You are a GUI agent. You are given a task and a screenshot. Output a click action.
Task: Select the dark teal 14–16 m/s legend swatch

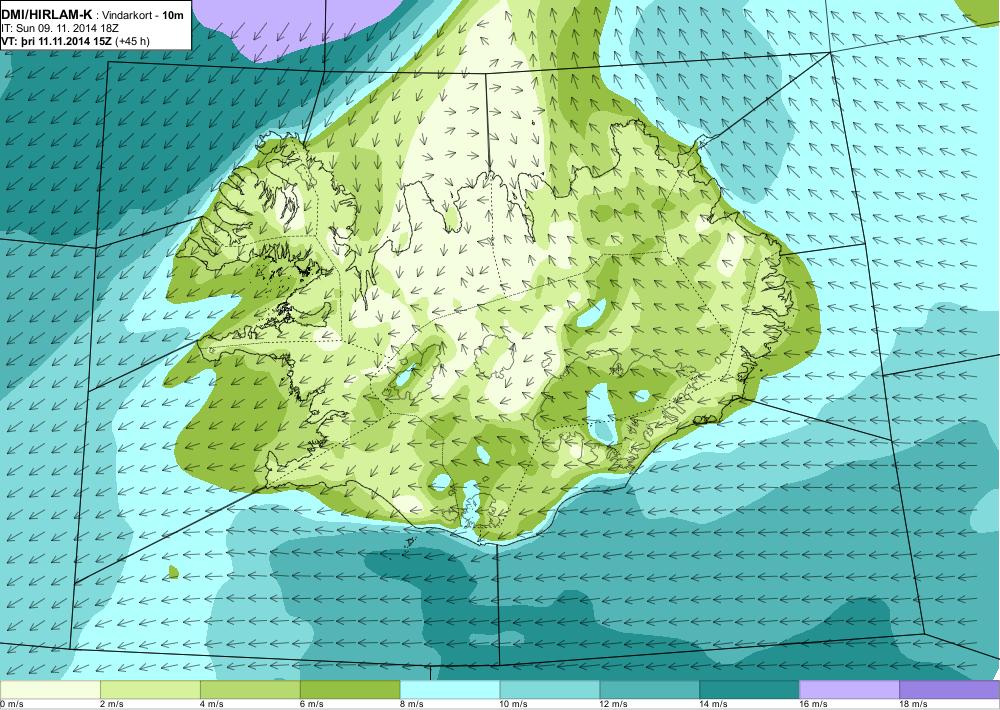749,690
